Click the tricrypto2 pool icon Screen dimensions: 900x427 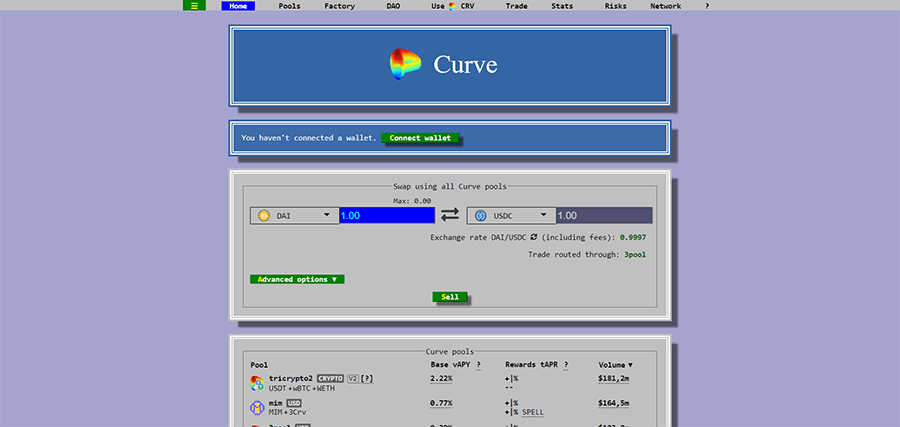257,383
